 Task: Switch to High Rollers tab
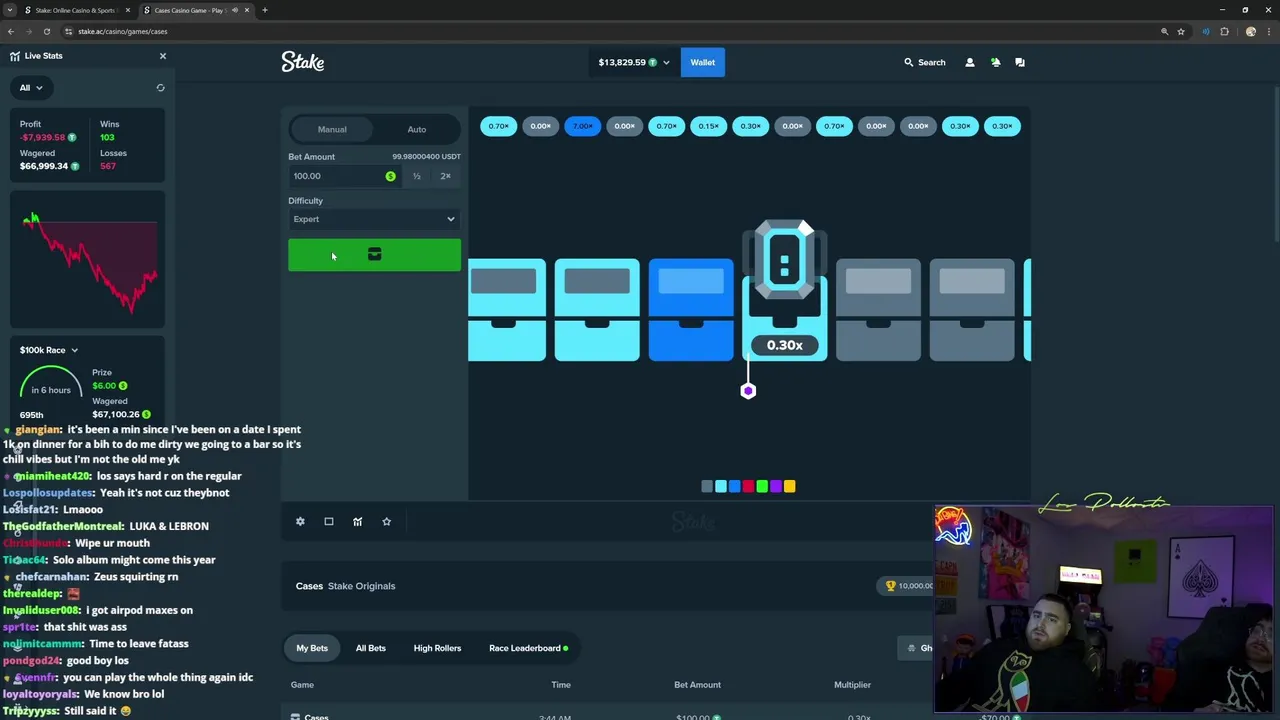point(437,648)
